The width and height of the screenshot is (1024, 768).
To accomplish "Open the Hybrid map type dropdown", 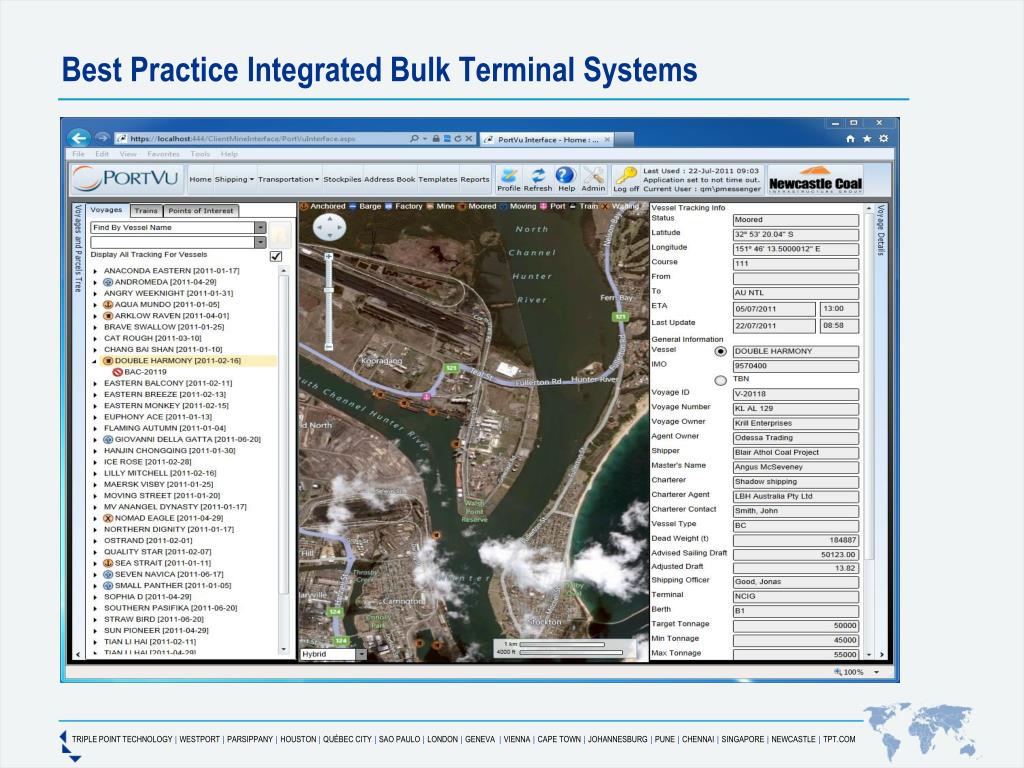I will (361, 654).
